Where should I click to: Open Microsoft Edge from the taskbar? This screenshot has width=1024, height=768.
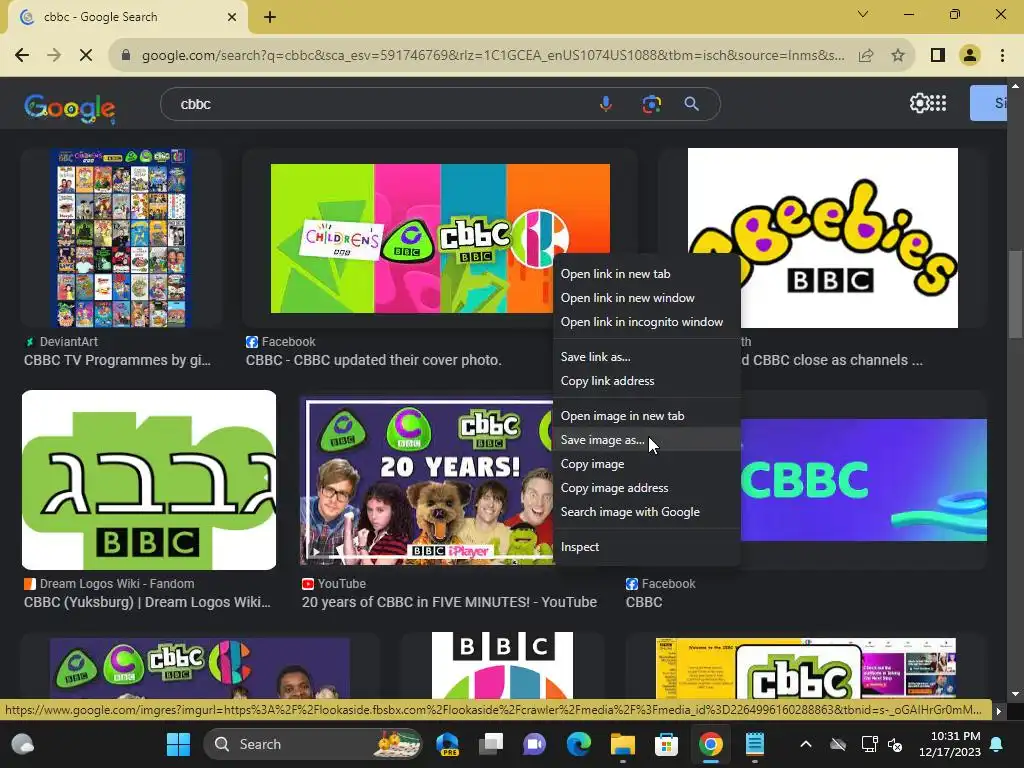click(579, 744)
